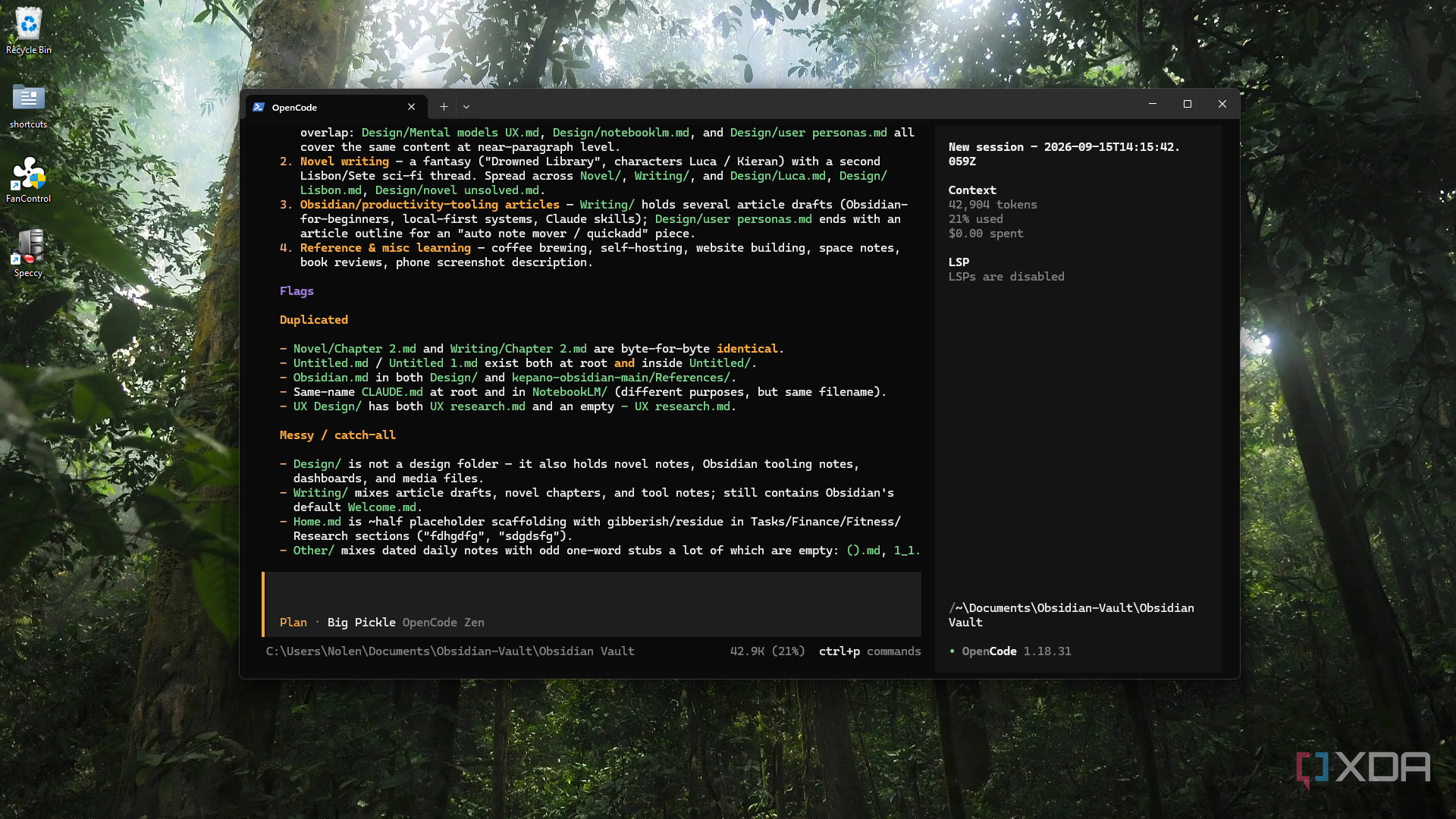Click the Other/ folder name

(x=314, y=551)
